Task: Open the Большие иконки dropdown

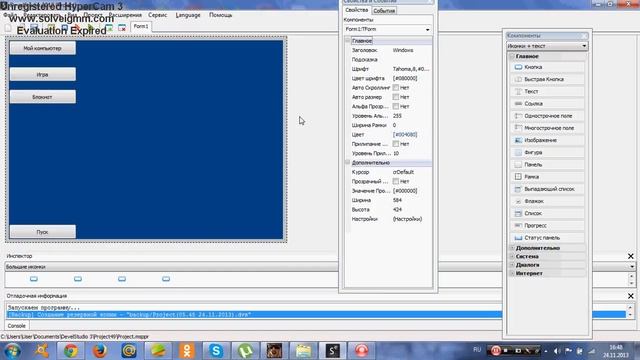Action: tap(632, 267)
